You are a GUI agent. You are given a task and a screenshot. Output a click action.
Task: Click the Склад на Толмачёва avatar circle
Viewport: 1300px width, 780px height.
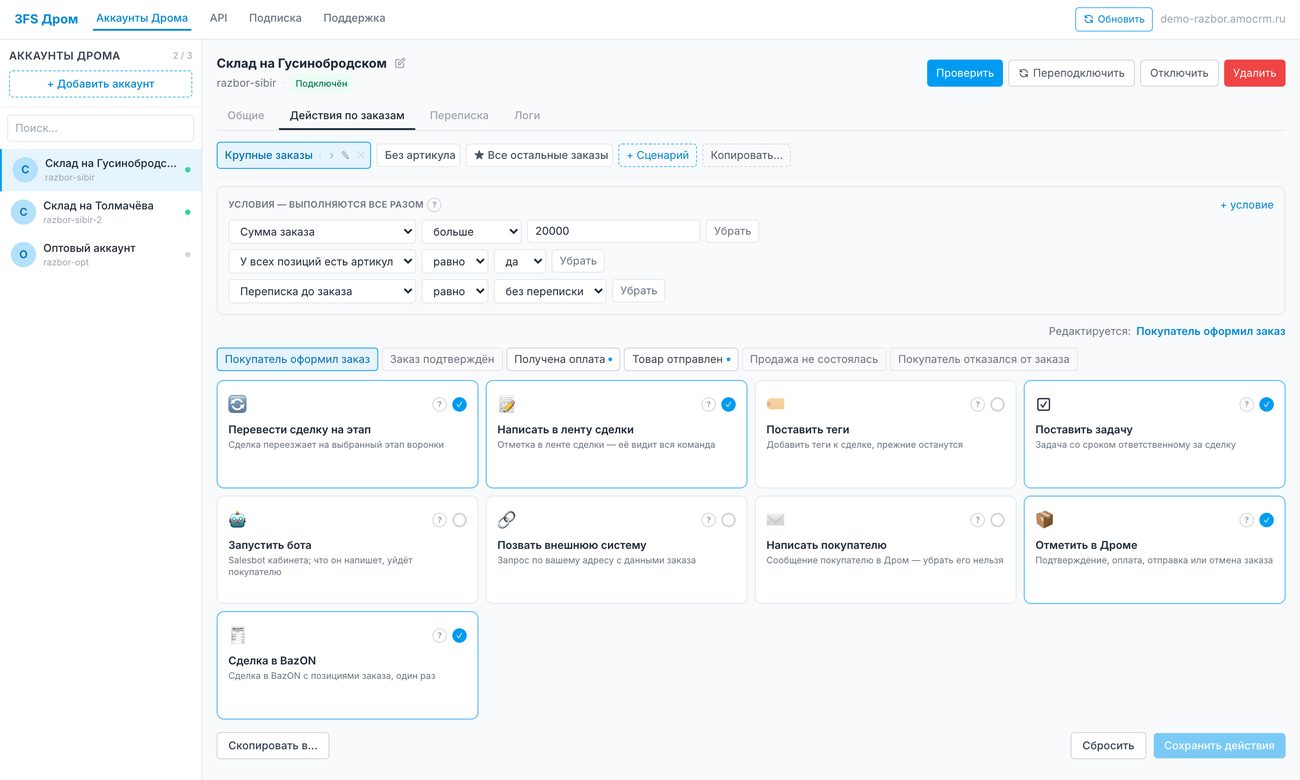24,212
